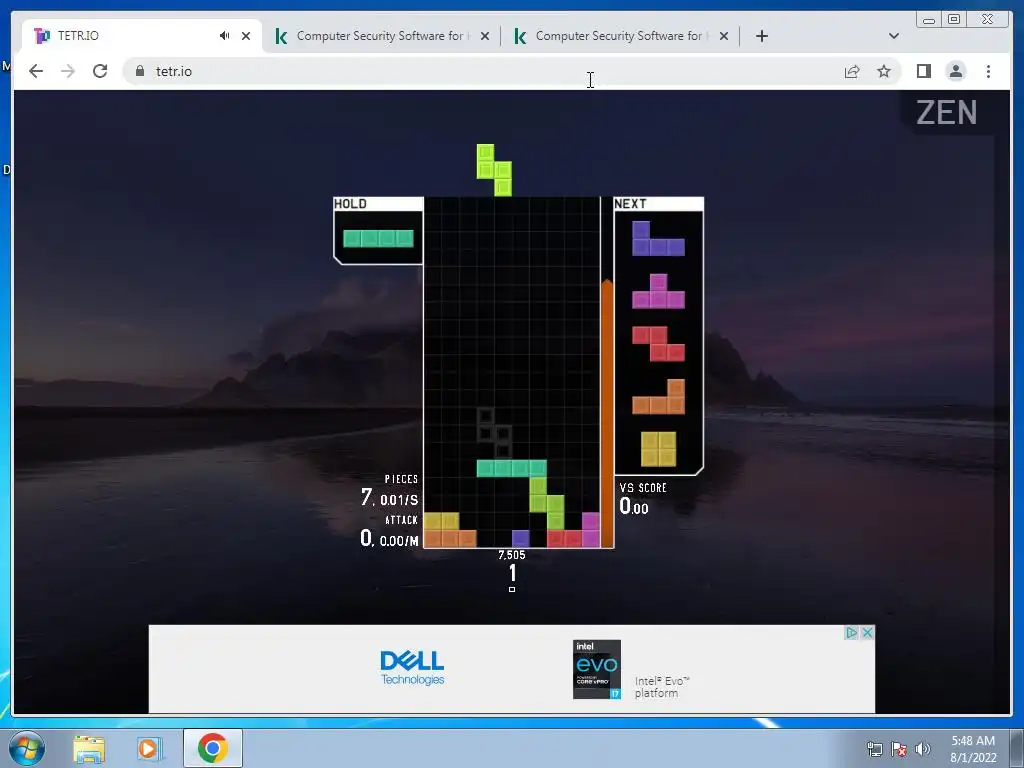The image size is (1024, 768).
Task: Bookmark this page with star icon
Action: tap(884, 71)
